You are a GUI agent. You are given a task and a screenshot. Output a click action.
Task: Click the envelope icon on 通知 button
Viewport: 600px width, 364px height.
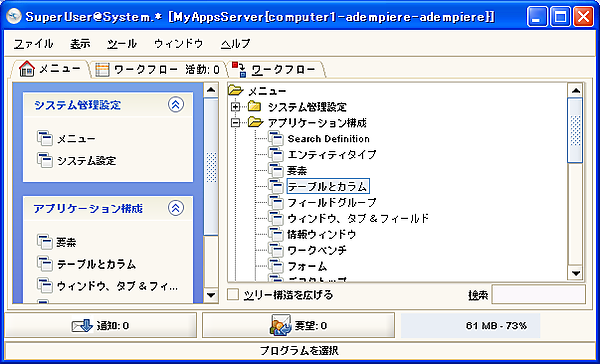(x=82, y=326)
